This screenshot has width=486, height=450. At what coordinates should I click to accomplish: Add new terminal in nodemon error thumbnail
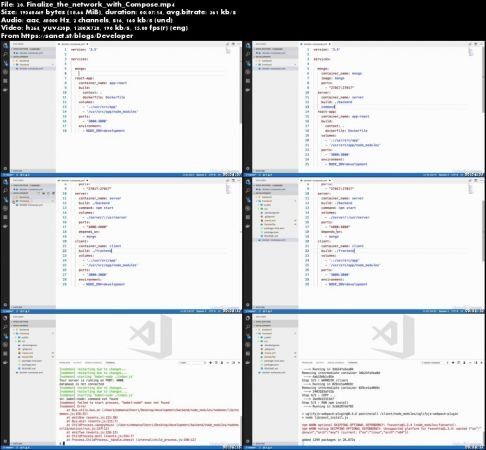(x=210, y=362)
